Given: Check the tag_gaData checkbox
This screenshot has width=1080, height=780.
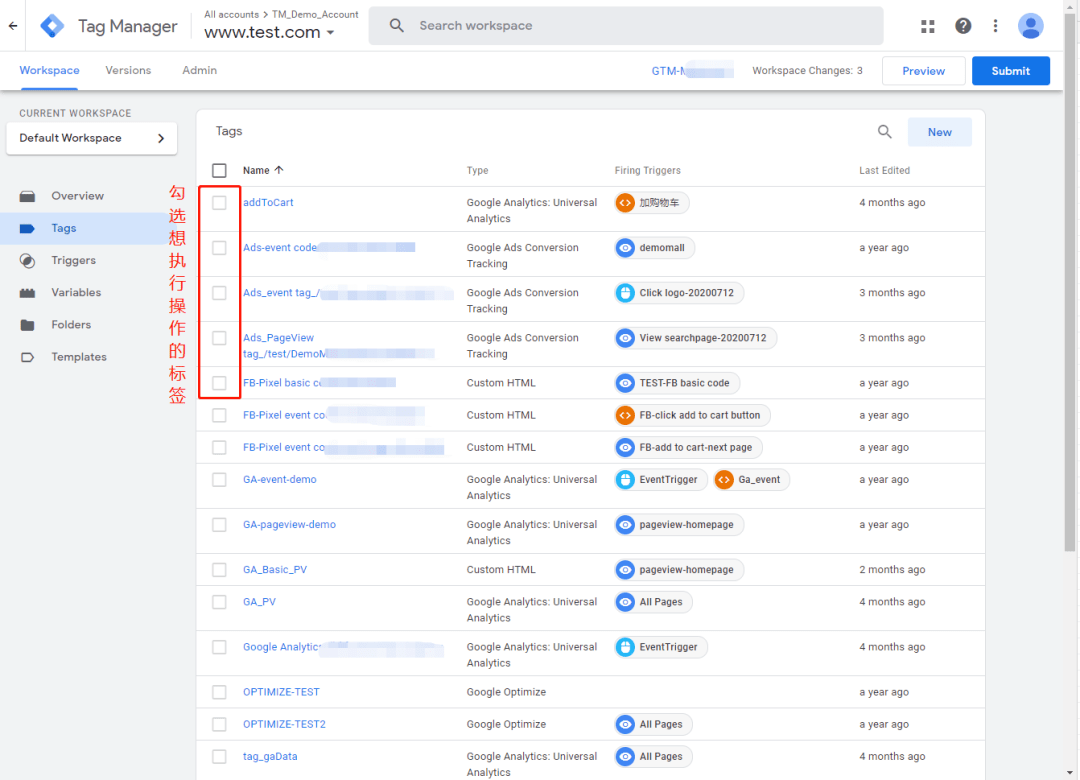Looking at the screenshot, I should click(x=219, y=757).
